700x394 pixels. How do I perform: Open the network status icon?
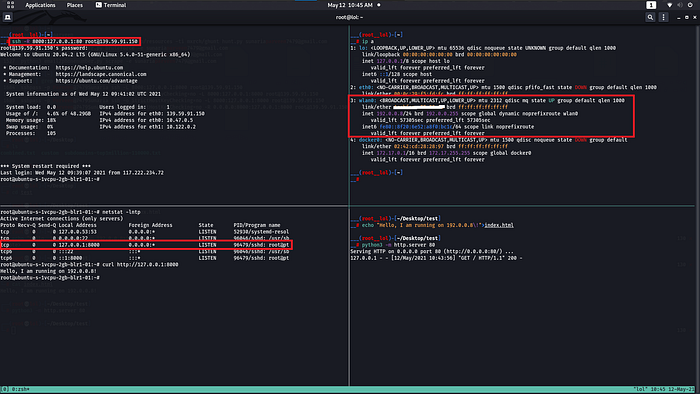(x=669, y=5)
